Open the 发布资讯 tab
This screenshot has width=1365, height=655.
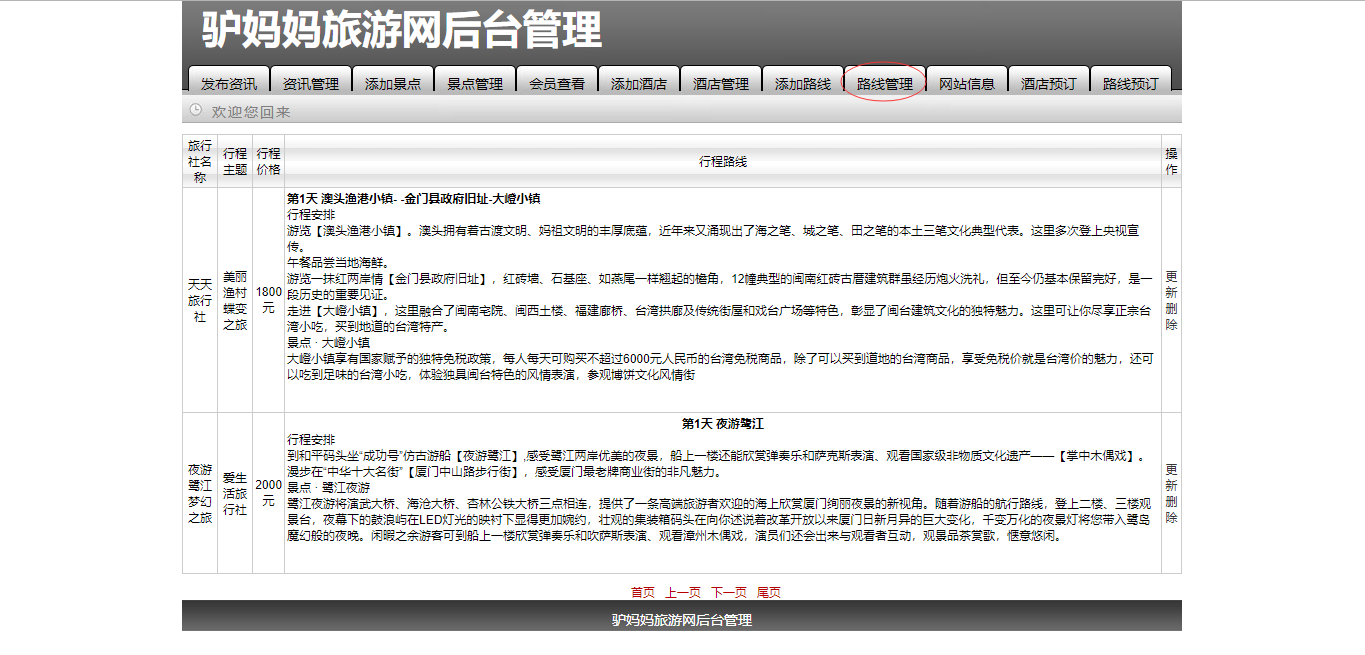(229, 81)
